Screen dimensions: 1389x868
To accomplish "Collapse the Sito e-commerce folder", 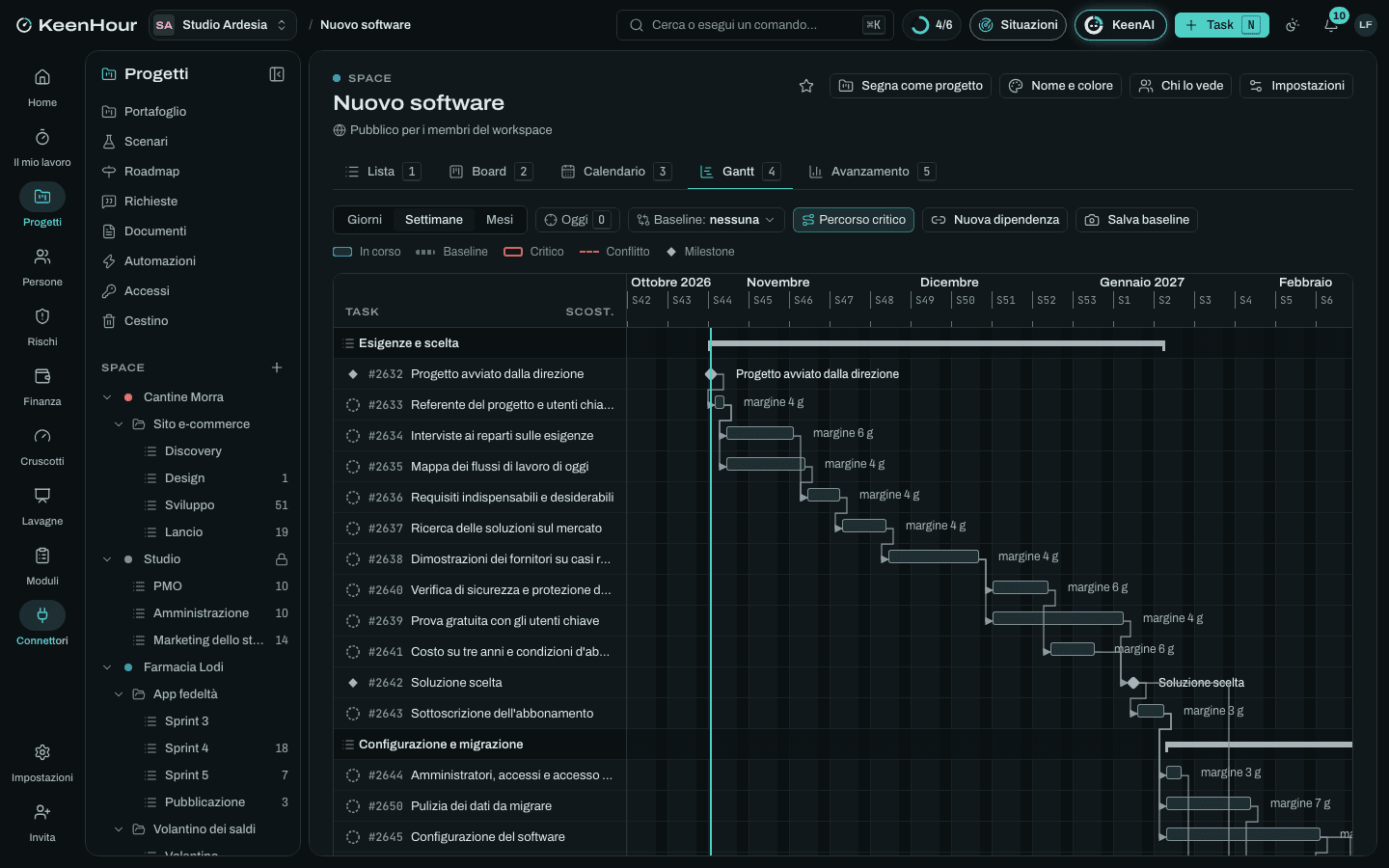I will (119, 424).
